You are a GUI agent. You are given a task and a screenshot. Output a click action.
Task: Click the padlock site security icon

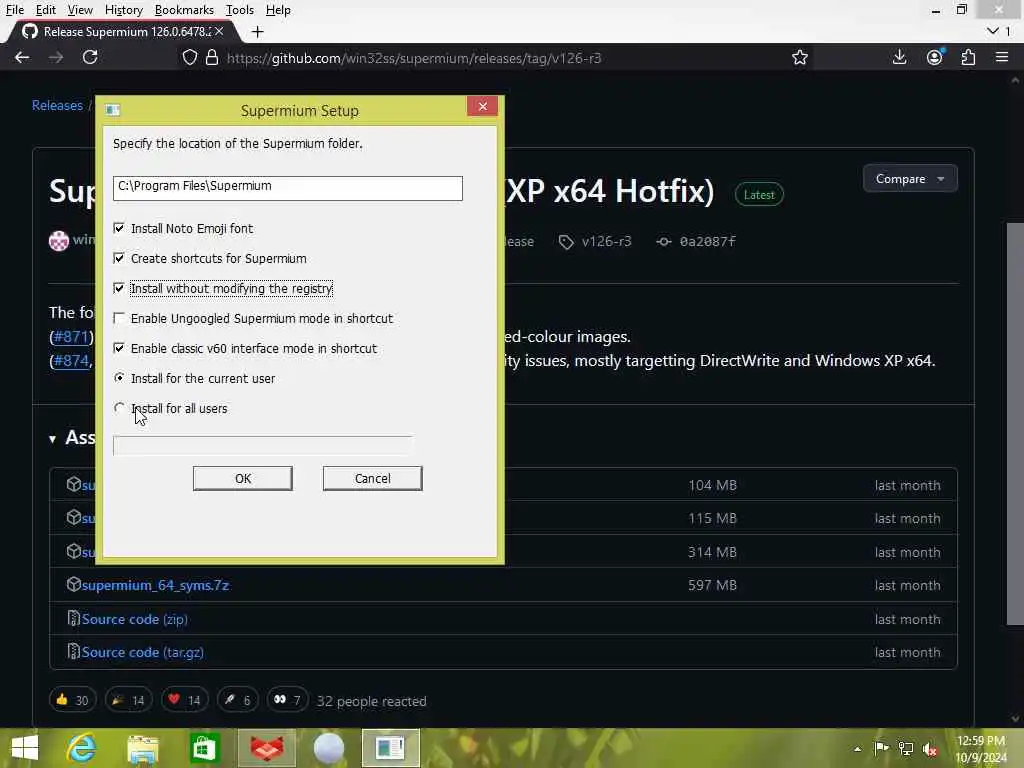(x=212, y=57)
